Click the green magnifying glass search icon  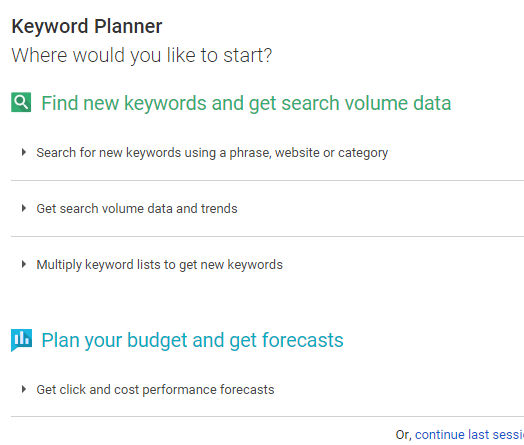click(x=21, y=102)
